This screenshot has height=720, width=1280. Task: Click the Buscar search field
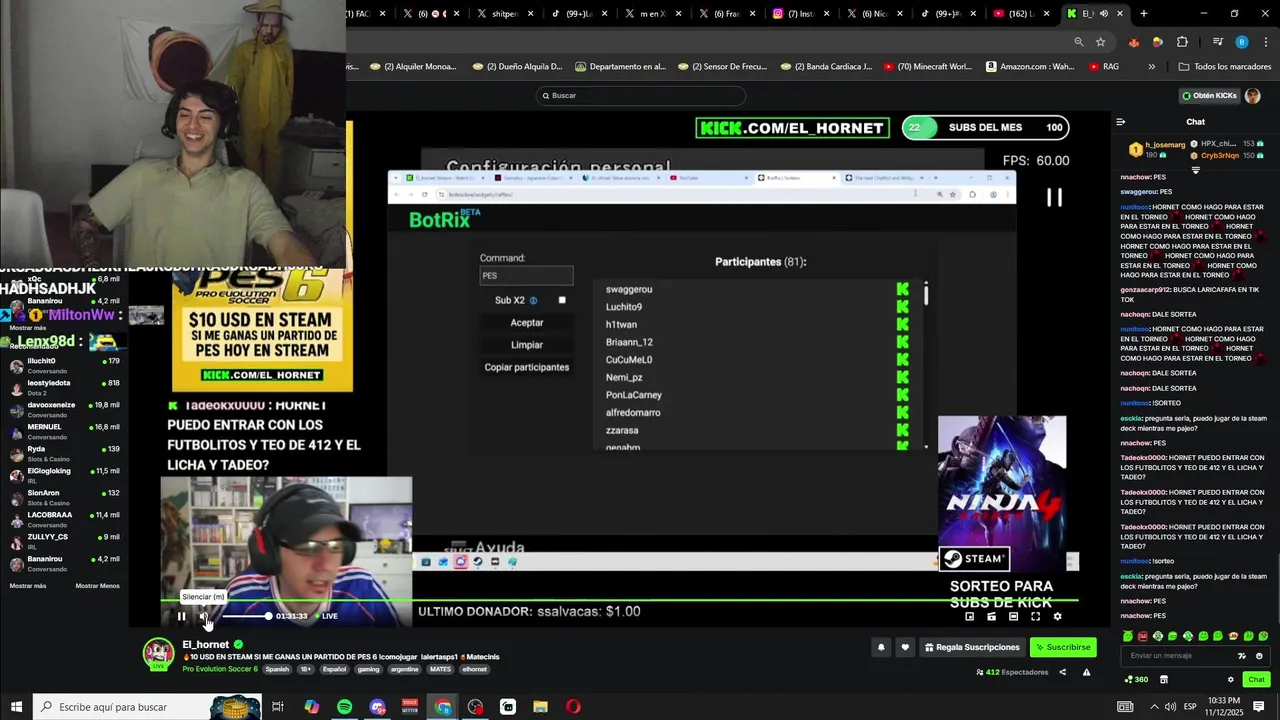[641, 96]
